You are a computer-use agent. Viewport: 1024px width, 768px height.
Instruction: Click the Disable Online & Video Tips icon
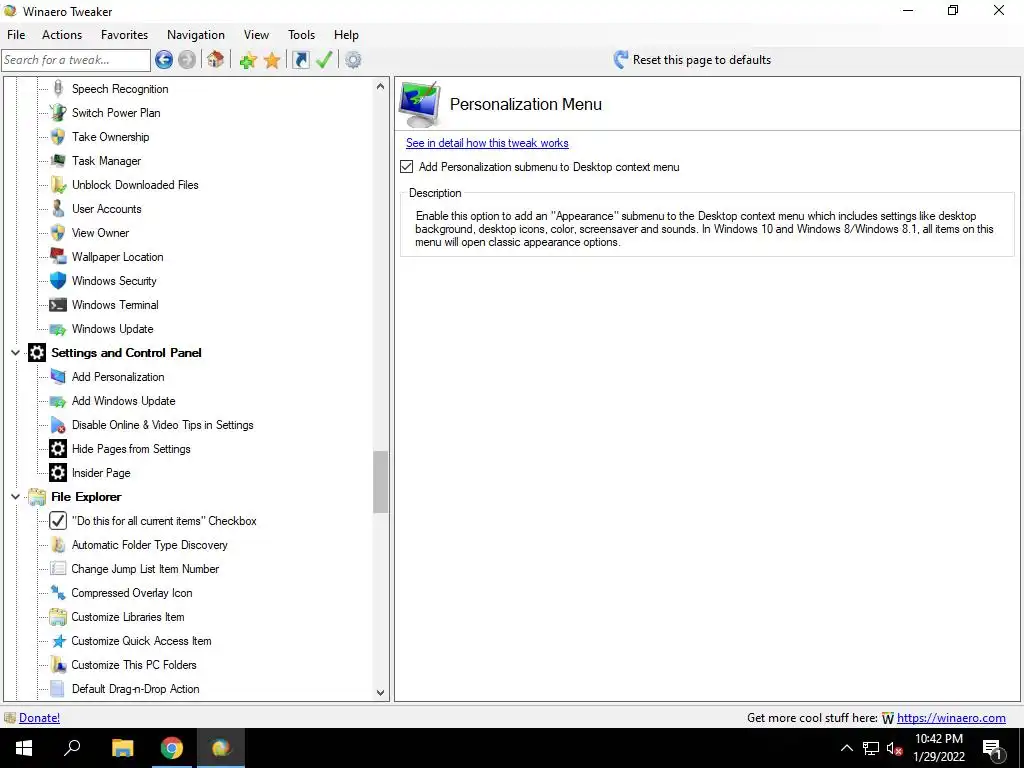tap(58, 425)
